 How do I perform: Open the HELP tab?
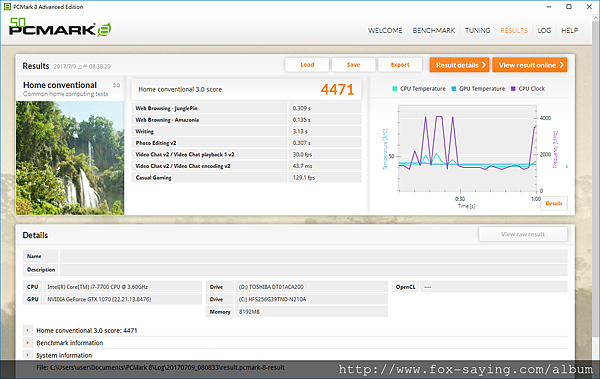pyautogui.click(x=569, y=30)
